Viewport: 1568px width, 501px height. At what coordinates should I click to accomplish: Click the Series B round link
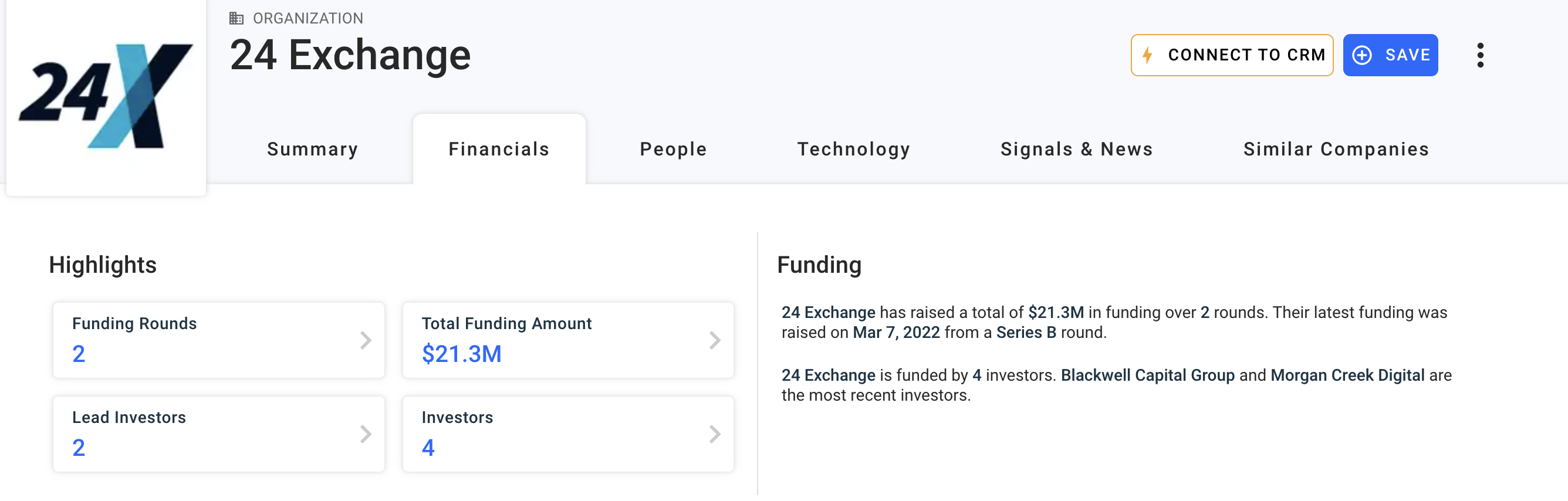[1026, 333]
